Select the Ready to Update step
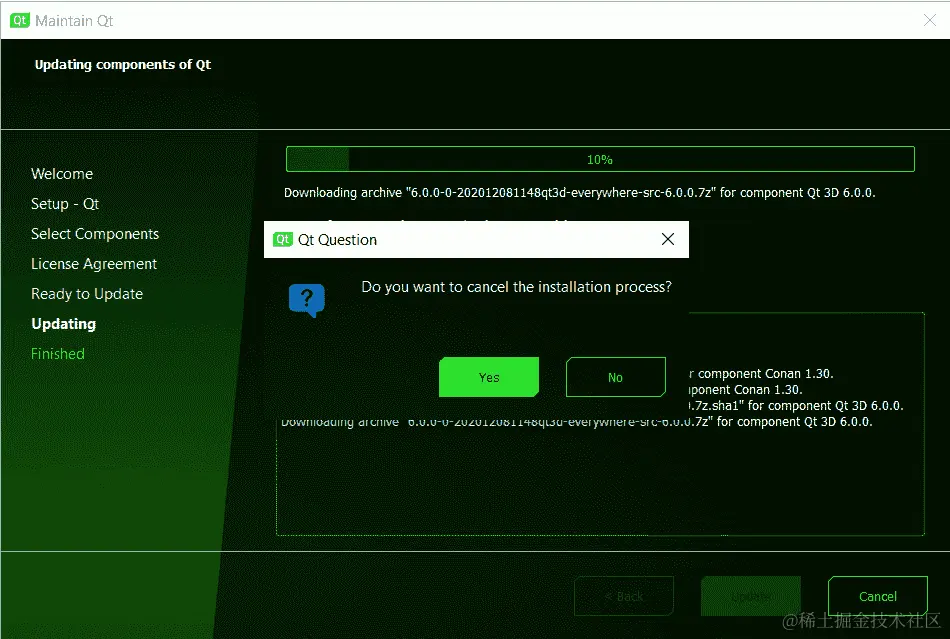This screenshot has height=639, width=950. point(87,294)
